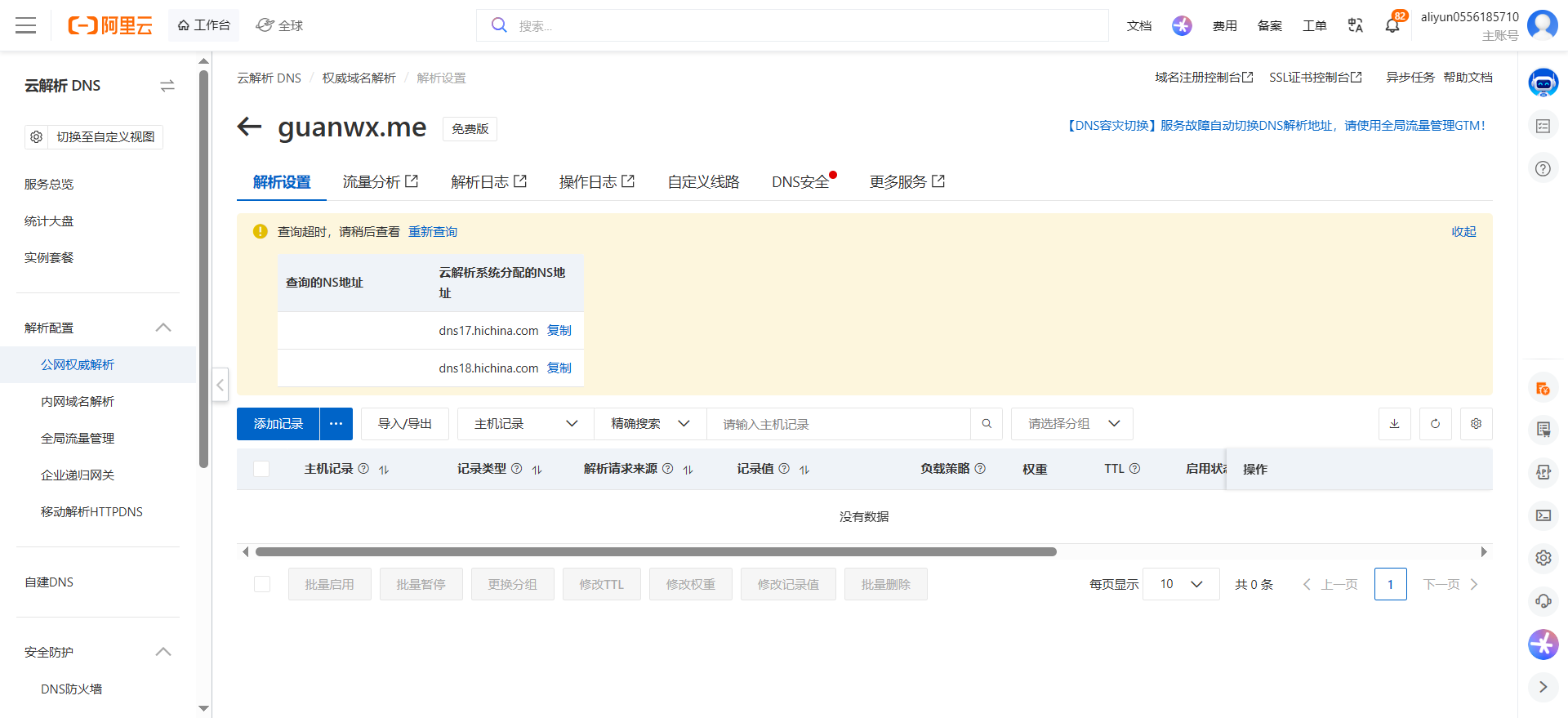
Task: Click the Aliyun logo
Action: tap(109, 25)
